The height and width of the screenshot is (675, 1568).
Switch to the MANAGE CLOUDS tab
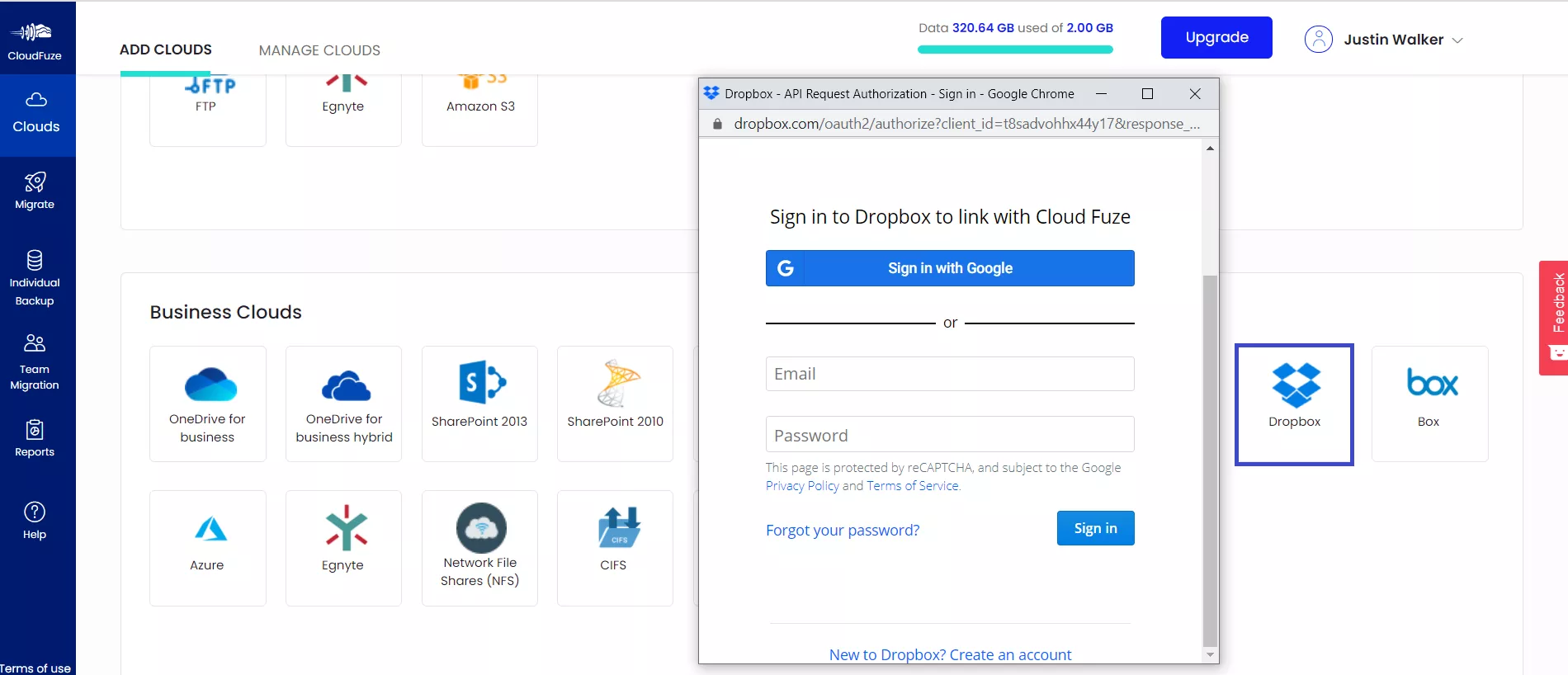click(x=319, y=50)
